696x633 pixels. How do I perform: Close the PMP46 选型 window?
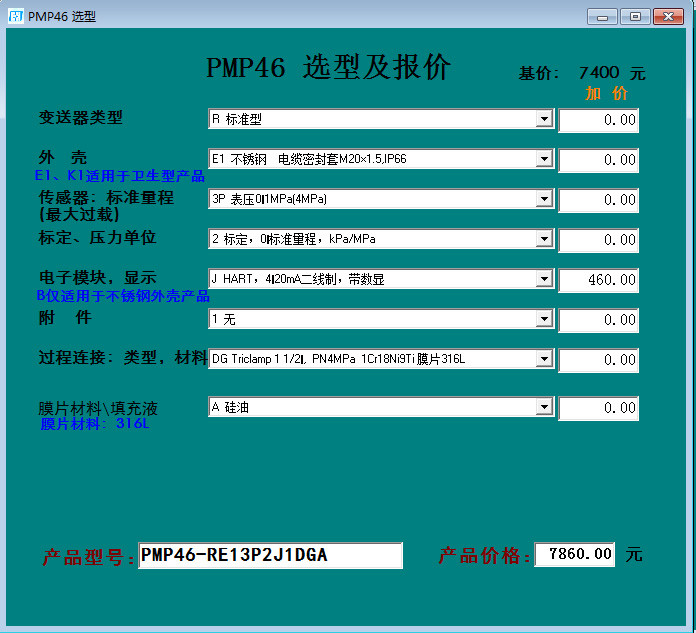pos(667,16)
